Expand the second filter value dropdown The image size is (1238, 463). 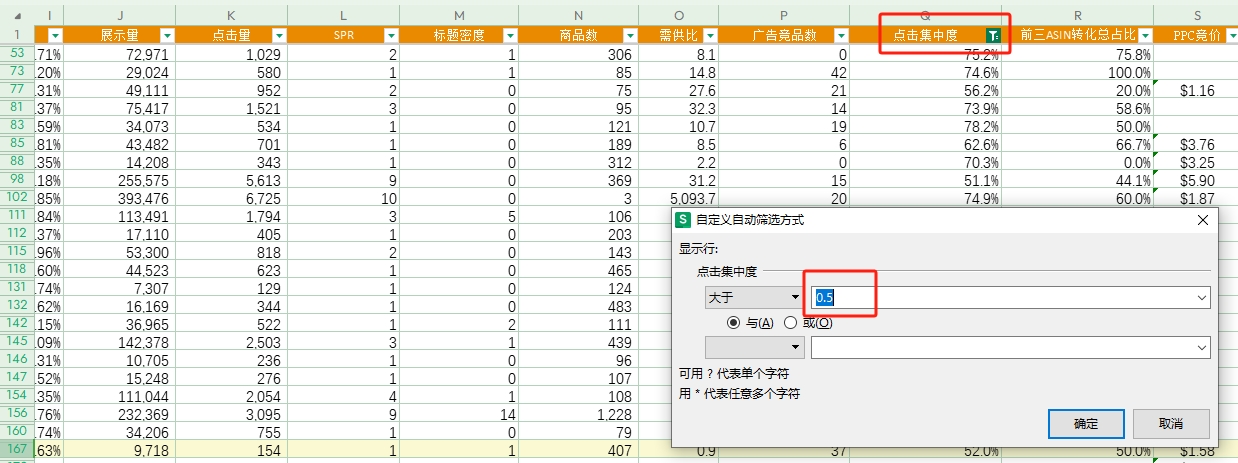tap(1200, 347)
